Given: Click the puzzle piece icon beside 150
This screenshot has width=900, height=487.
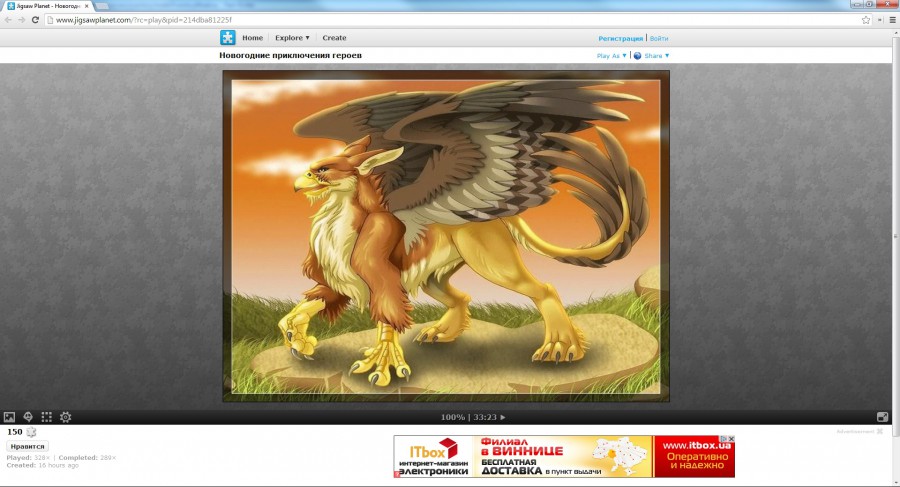Looking at the screenshot, I should [x=31, y=432].
